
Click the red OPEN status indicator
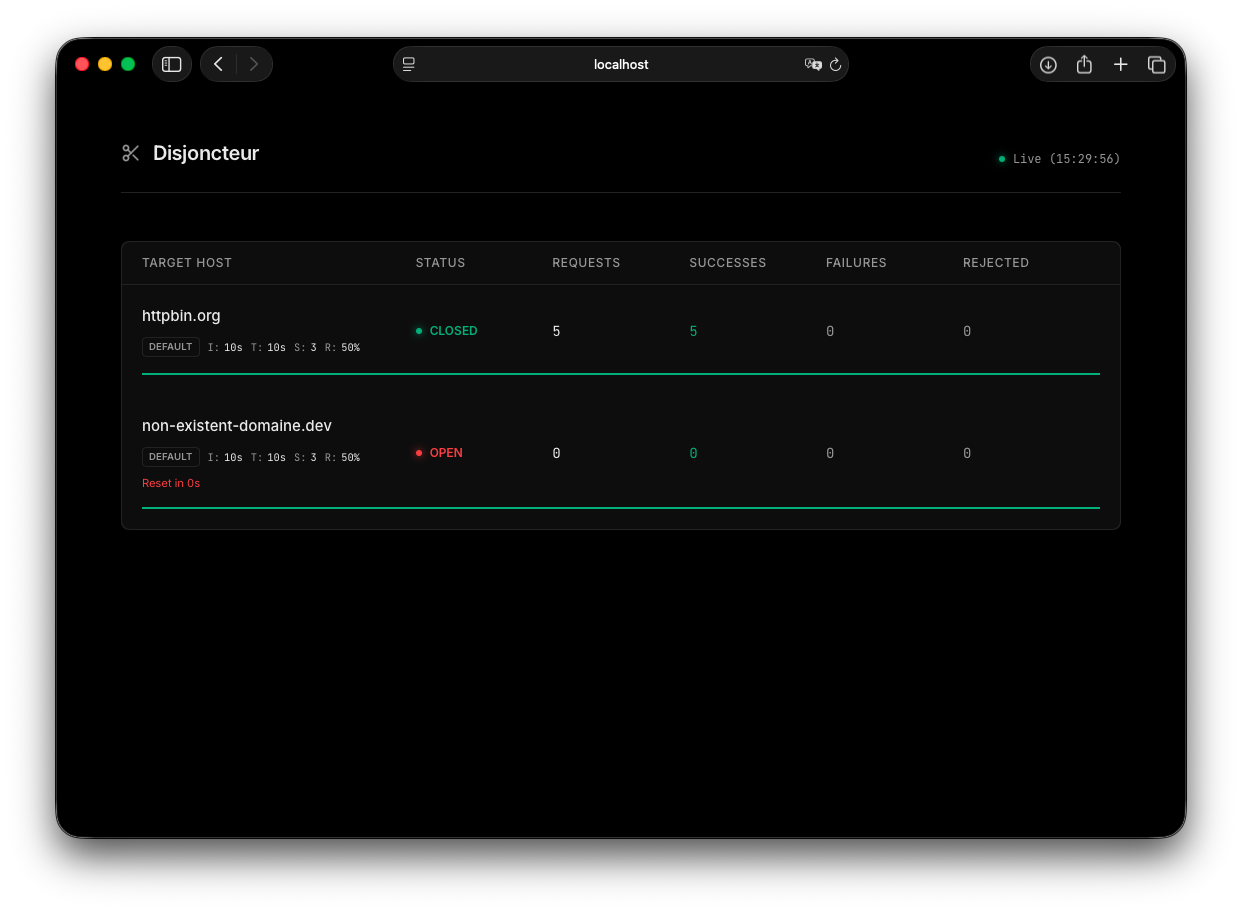(440, 453)
